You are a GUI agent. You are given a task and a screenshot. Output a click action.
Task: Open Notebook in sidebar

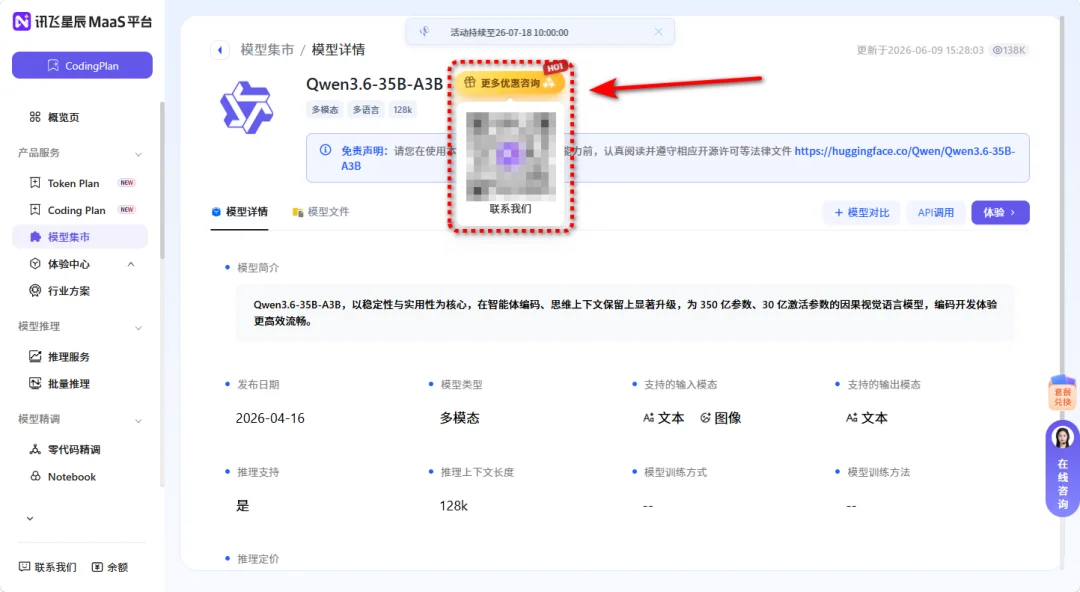click(x=72, y=477)
